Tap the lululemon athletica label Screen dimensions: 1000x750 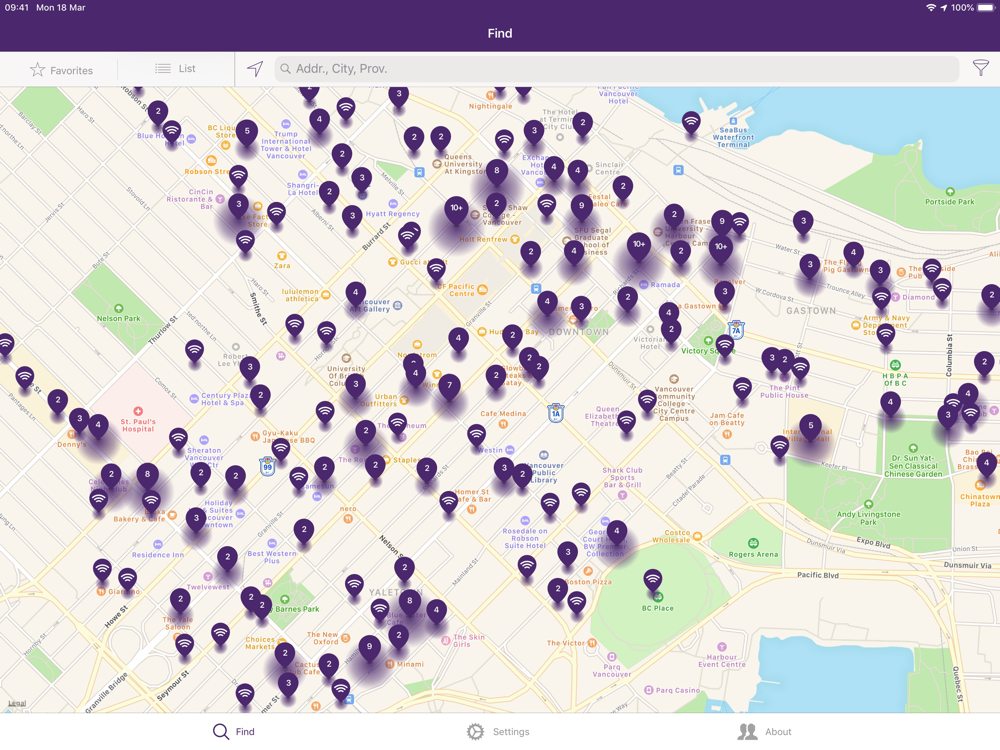[x=300, y=295]
